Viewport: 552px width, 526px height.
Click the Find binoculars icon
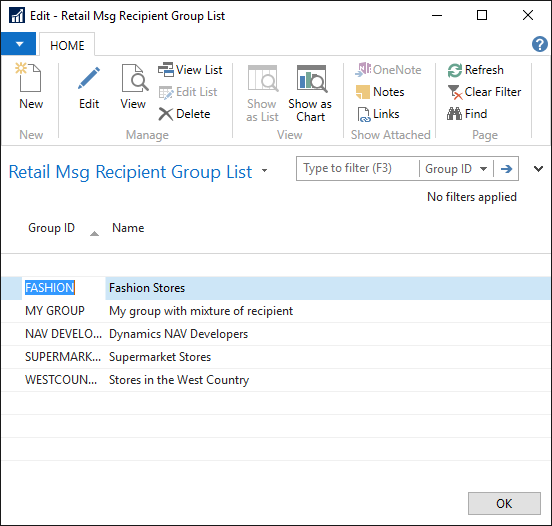pos(454,114)
